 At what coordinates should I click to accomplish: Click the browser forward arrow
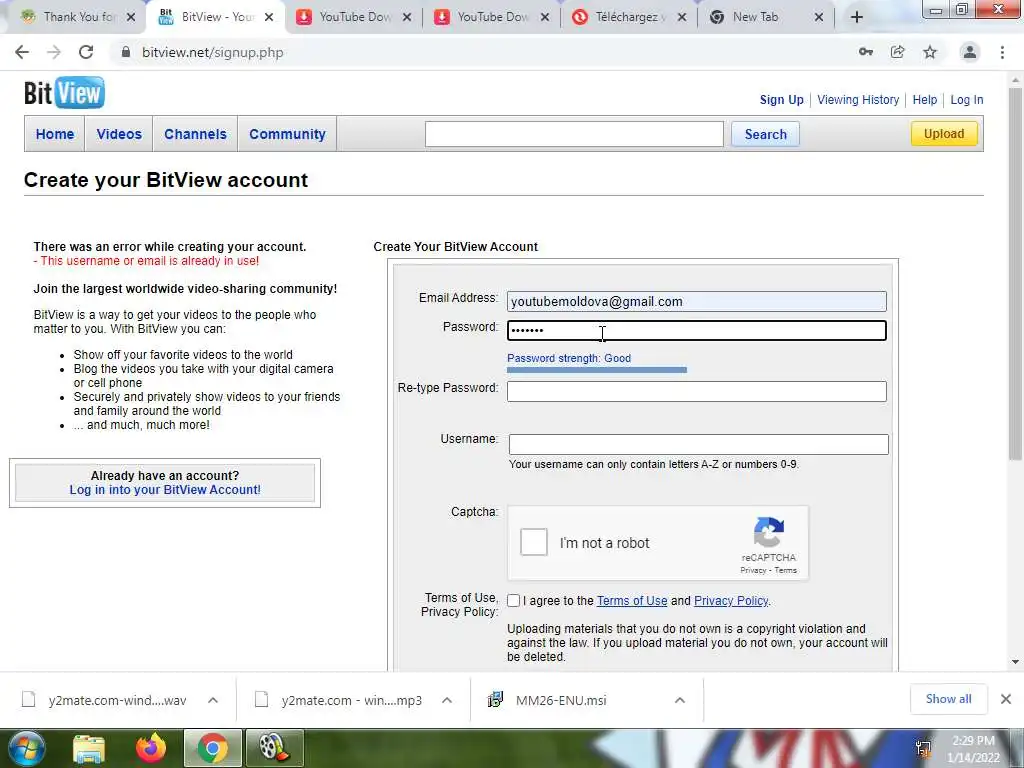click(x=54, y=52)
